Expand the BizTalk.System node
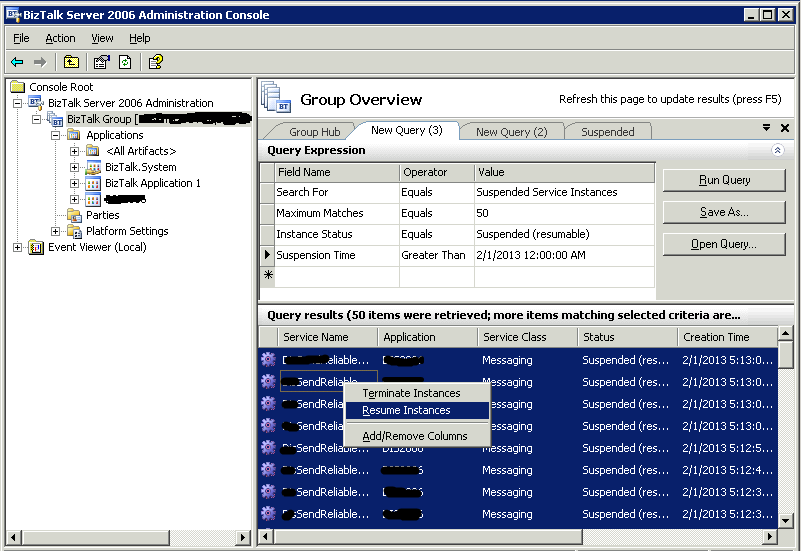The width and height of the screenshot is (801, 551). click(75, 167)
